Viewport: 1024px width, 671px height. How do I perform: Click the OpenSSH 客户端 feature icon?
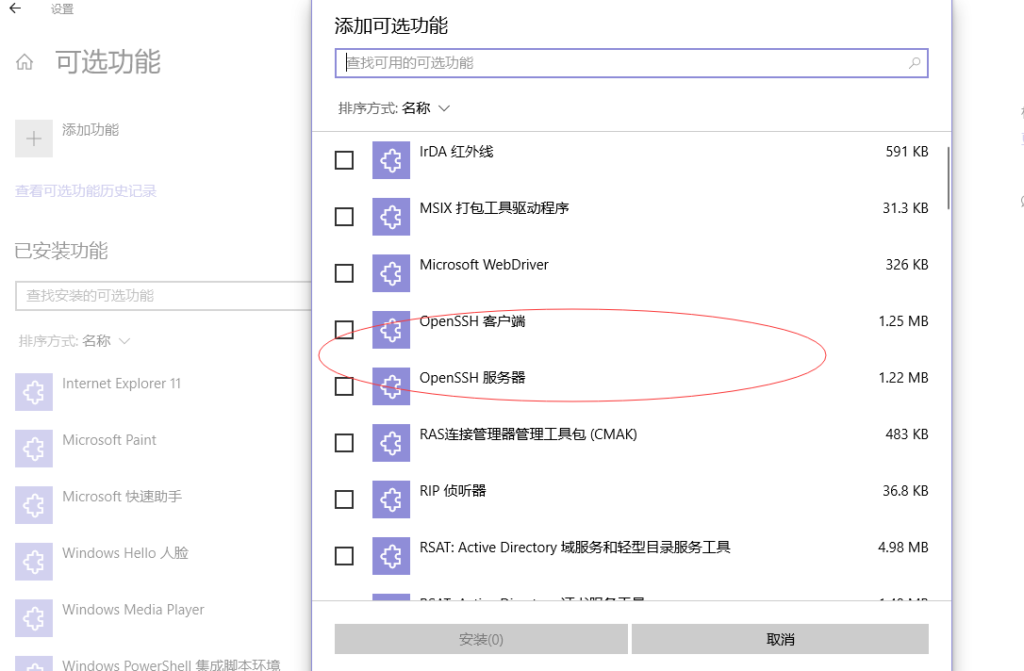(391, 329)
